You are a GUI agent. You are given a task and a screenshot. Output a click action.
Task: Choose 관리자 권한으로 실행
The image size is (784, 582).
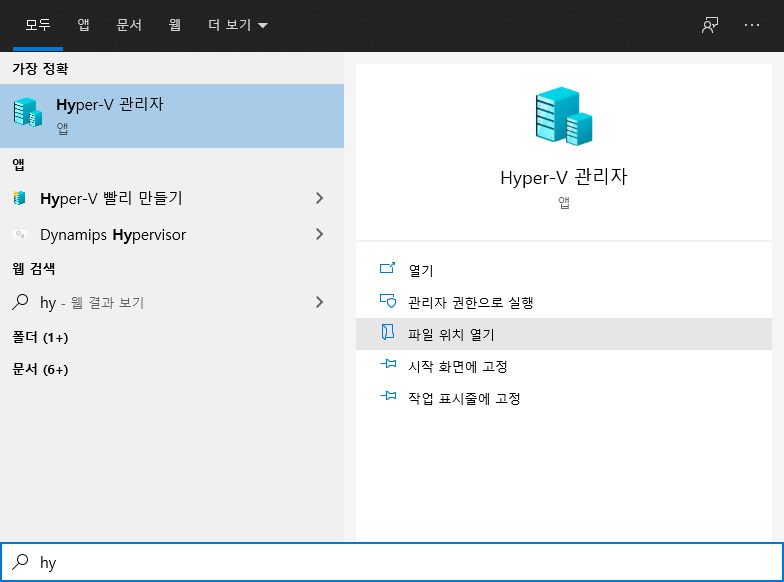[564, 302]
